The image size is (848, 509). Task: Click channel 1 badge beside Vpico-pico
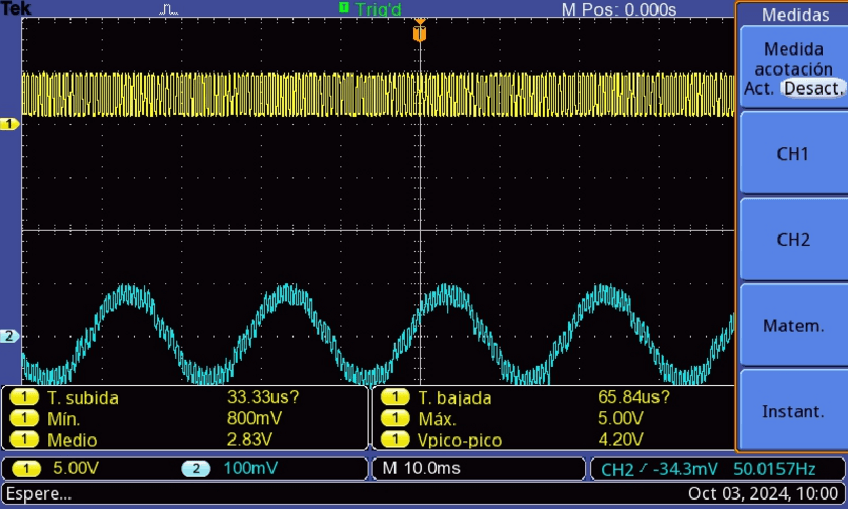[395, 440]
